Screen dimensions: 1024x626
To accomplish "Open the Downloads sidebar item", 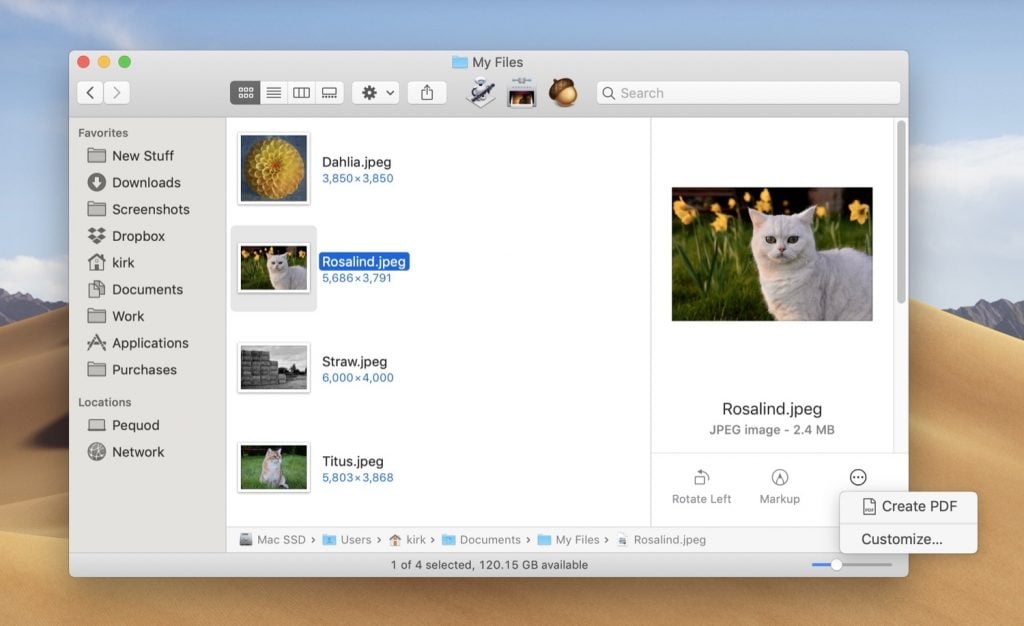I will 143,182.
